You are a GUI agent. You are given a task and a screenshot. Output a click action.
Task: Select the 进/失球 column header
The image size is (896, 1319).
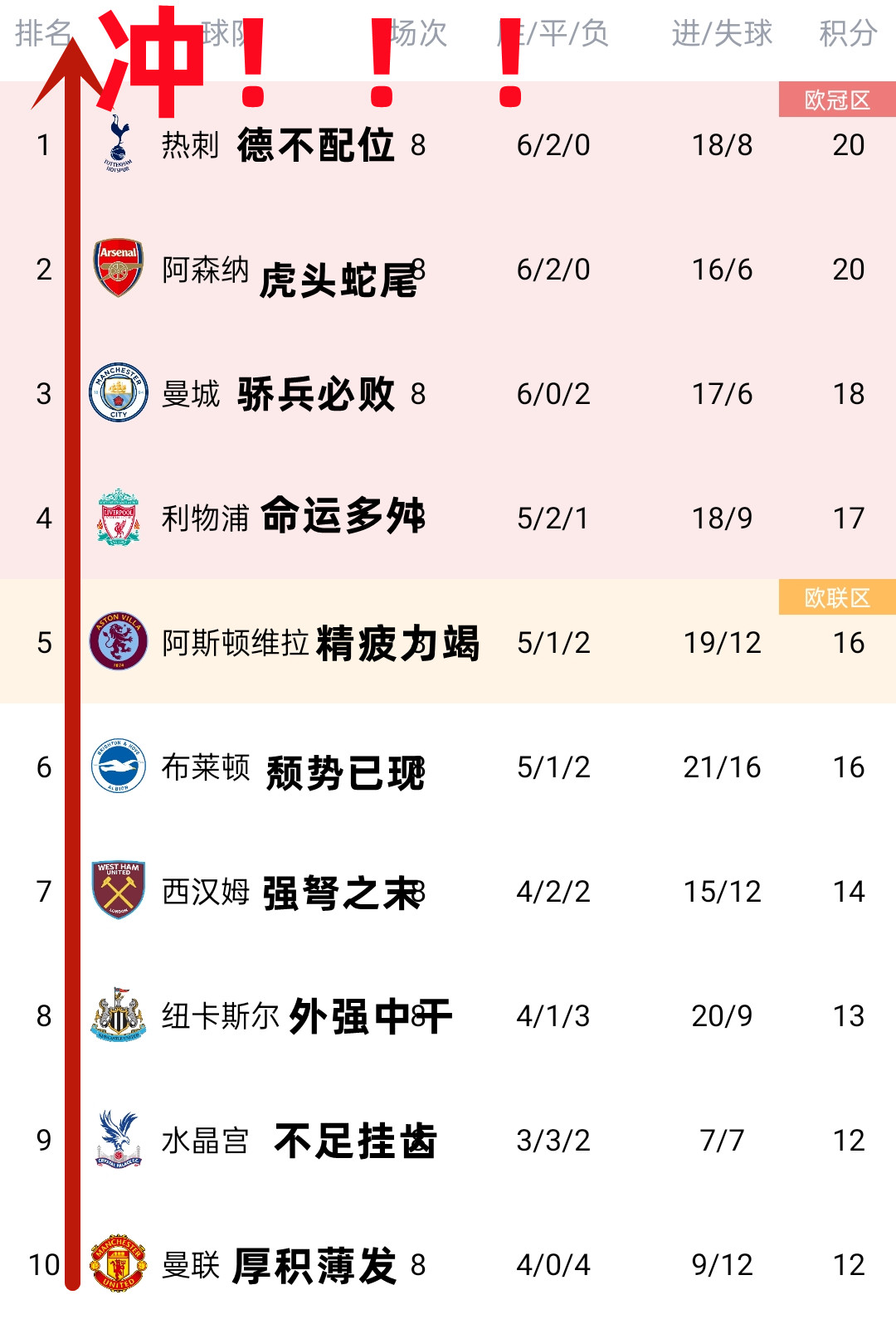pyautogui.click(x=722, y=33)
